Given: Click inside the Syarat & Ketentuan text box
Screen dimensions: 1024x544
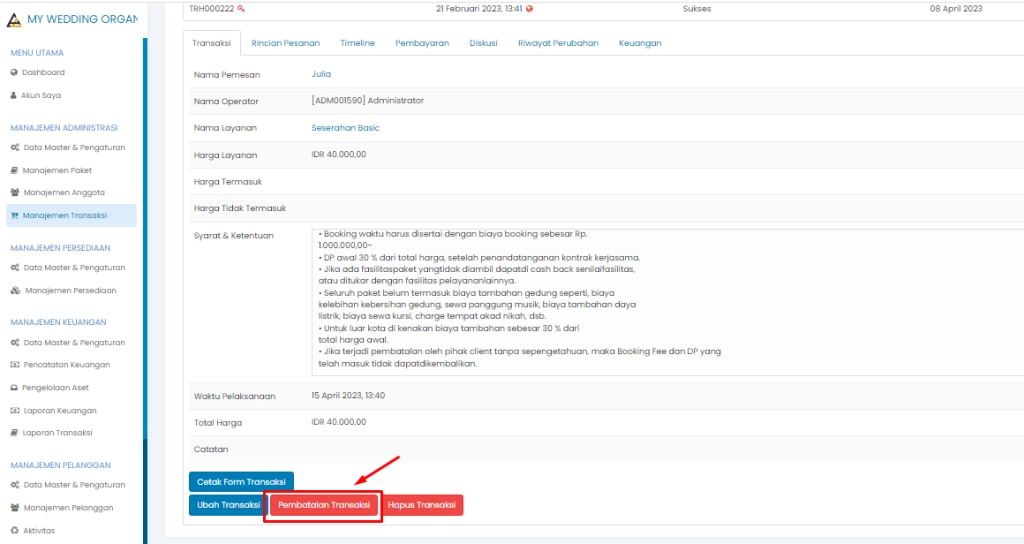Looking at the screenshot, I should pos(660,300).
